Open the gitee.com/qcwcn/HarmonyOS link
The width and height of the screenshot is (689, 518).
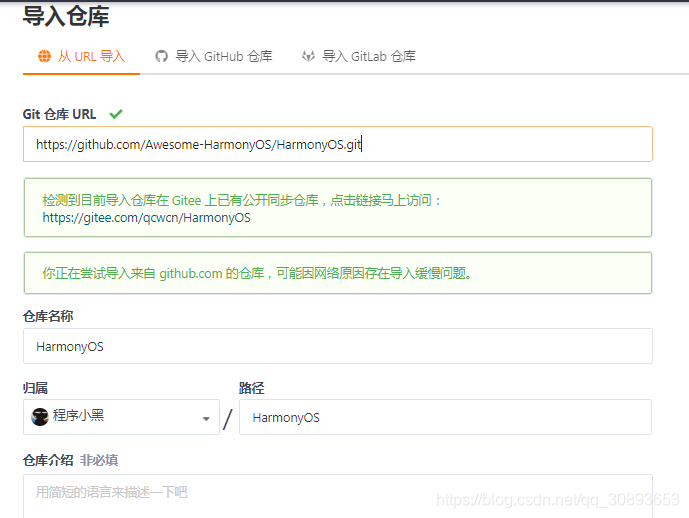(146, 218)
